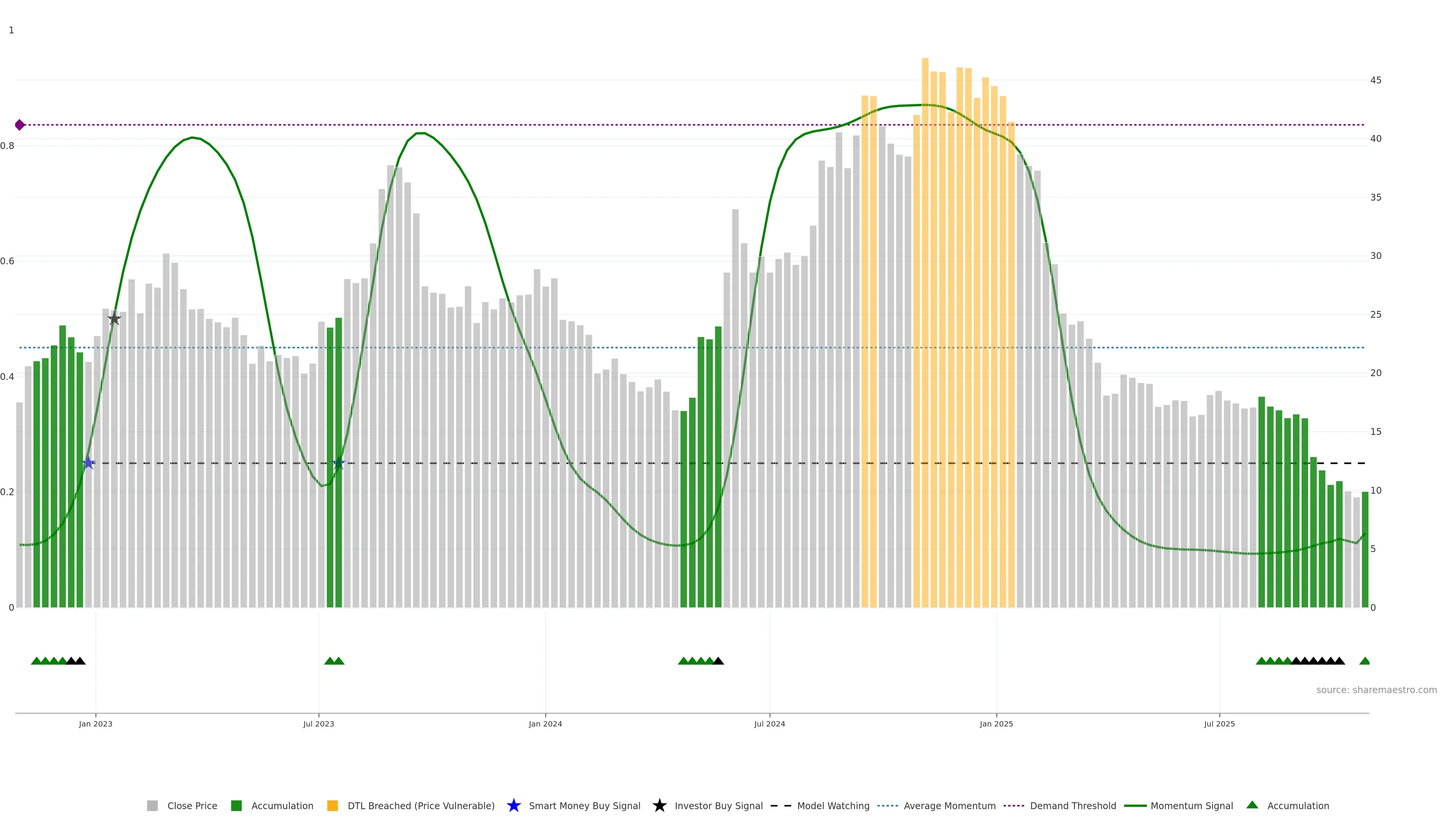
Task: Toggle the Average Momentum legend entry
Action: tap(949, 805)
